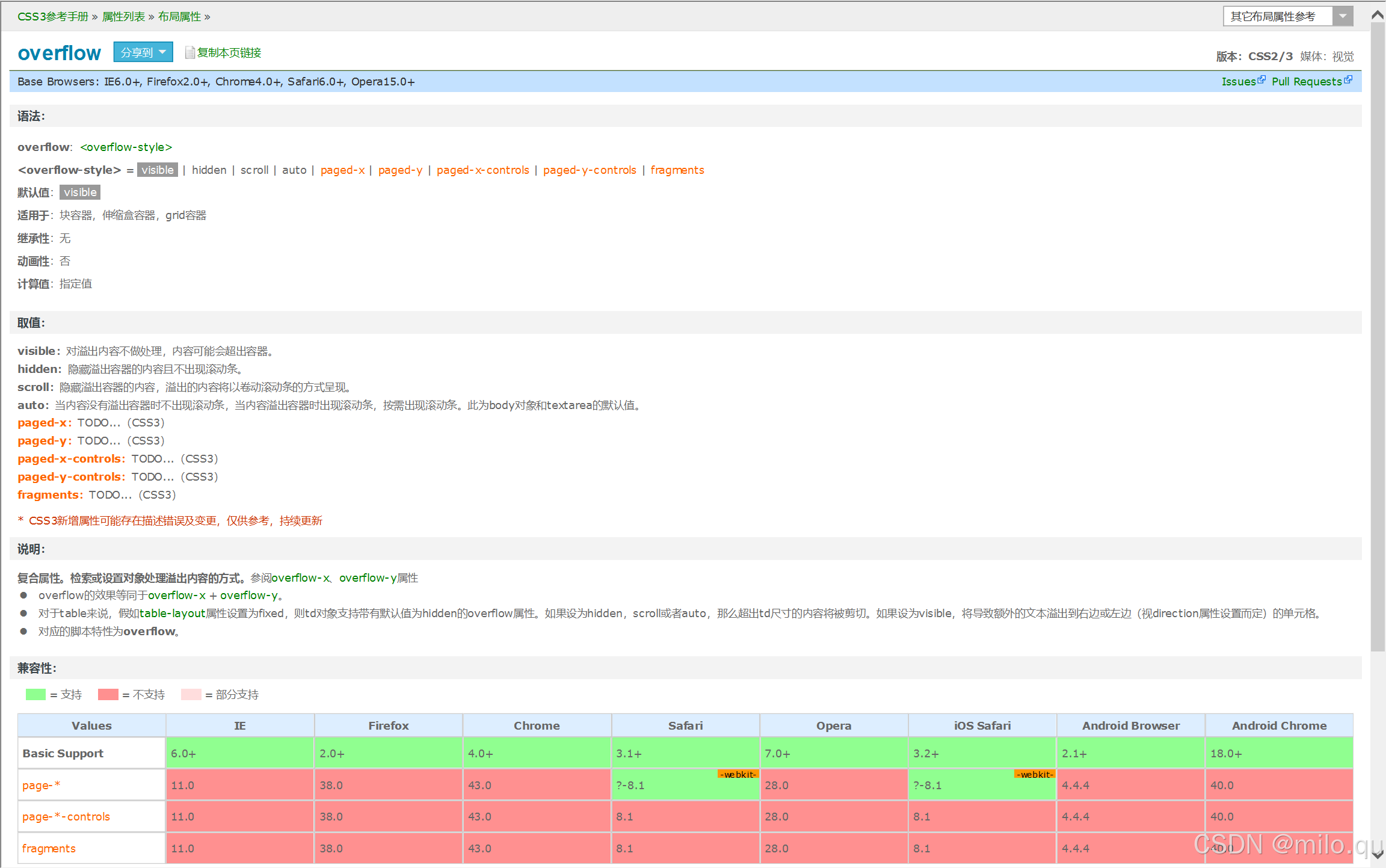
Task: Go to CSS3参考手册 breadcrumb
Action: 53,16
